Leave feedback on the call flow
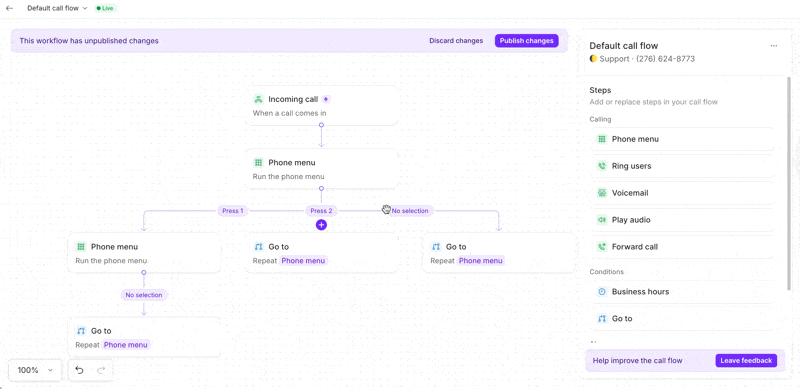Screen dimensions: 800x389 746,360
